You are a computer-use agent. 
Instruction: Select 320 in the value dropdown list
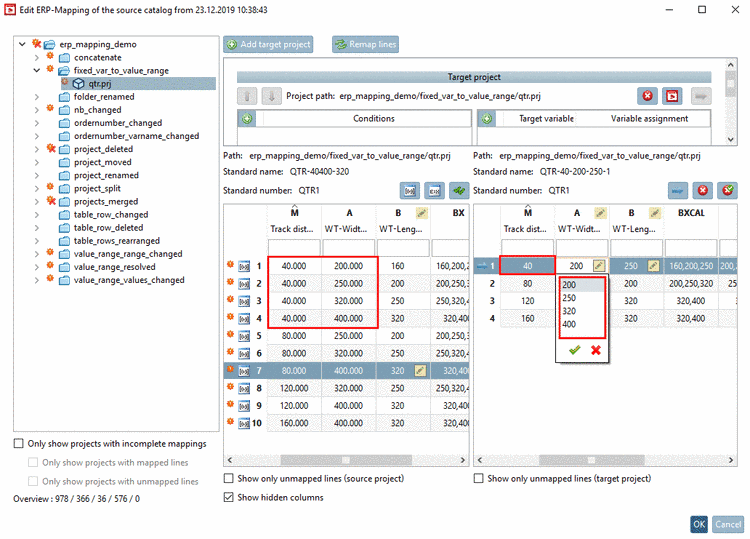coord(582,311)
